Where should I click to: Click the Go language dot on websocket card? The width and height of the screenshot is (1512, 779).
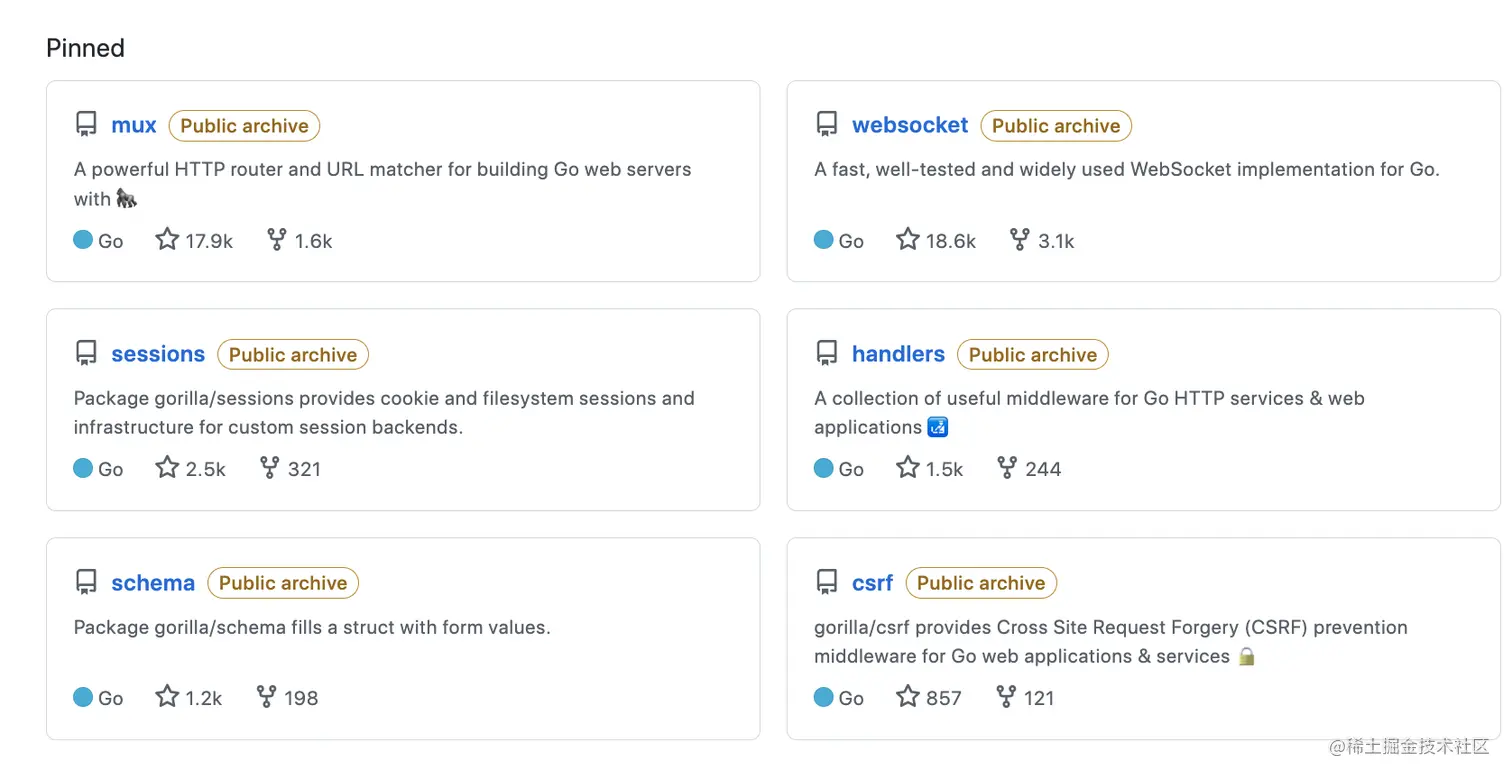click(823, 240)
